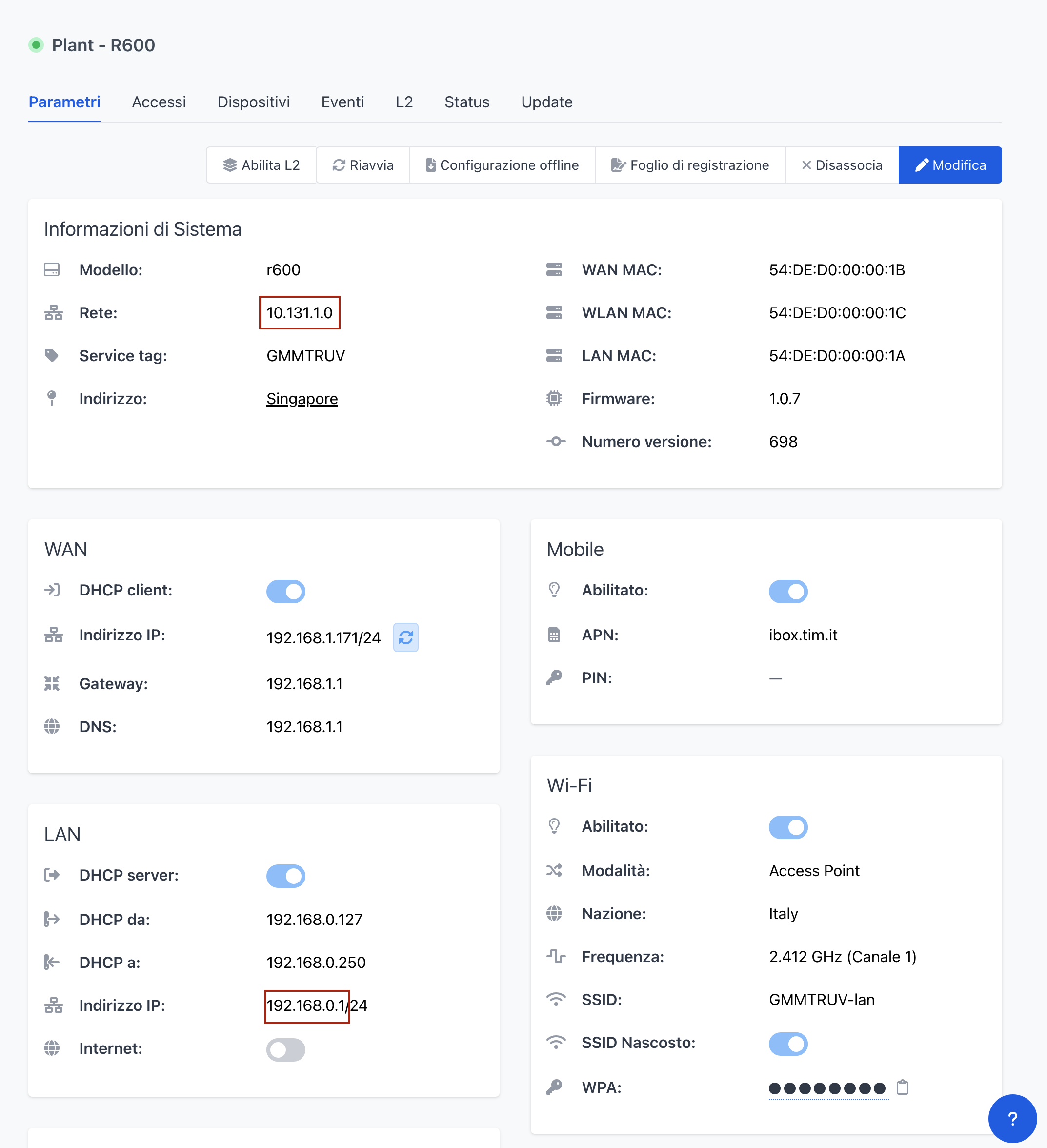Toggle the WAN DHCP client switch
Image resolution: width=1047 pixels, height=1148 pixels.
coord(286,591)
